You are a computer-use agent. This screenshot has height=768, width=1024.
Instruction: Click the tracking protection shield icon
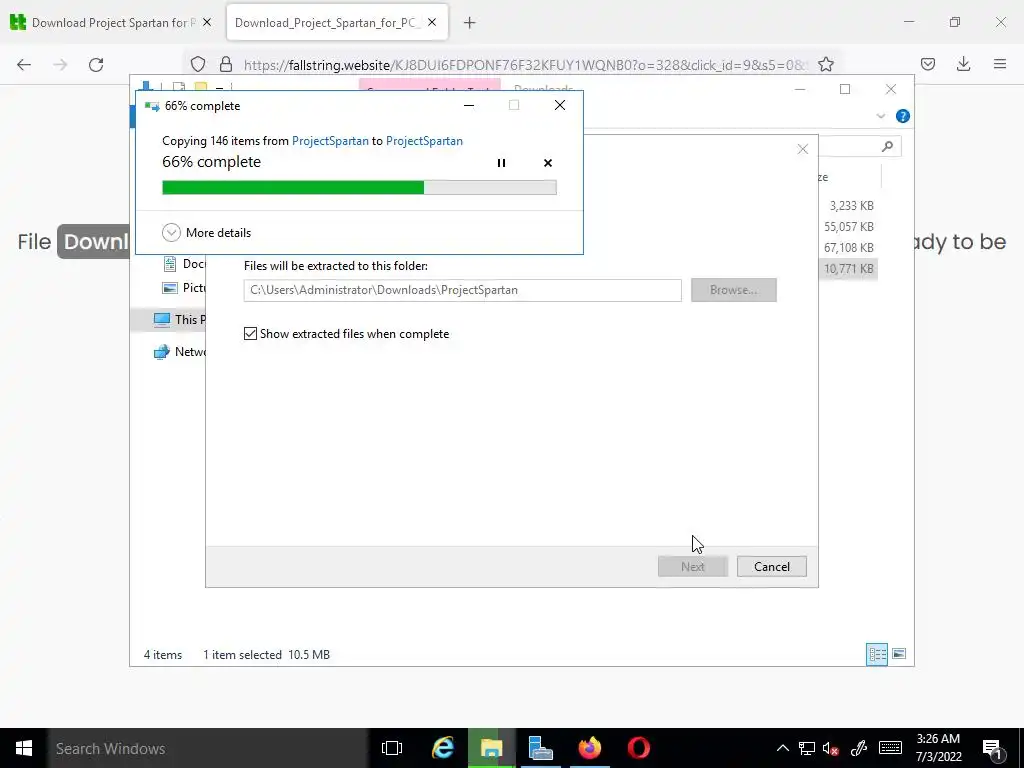(198, 65)
